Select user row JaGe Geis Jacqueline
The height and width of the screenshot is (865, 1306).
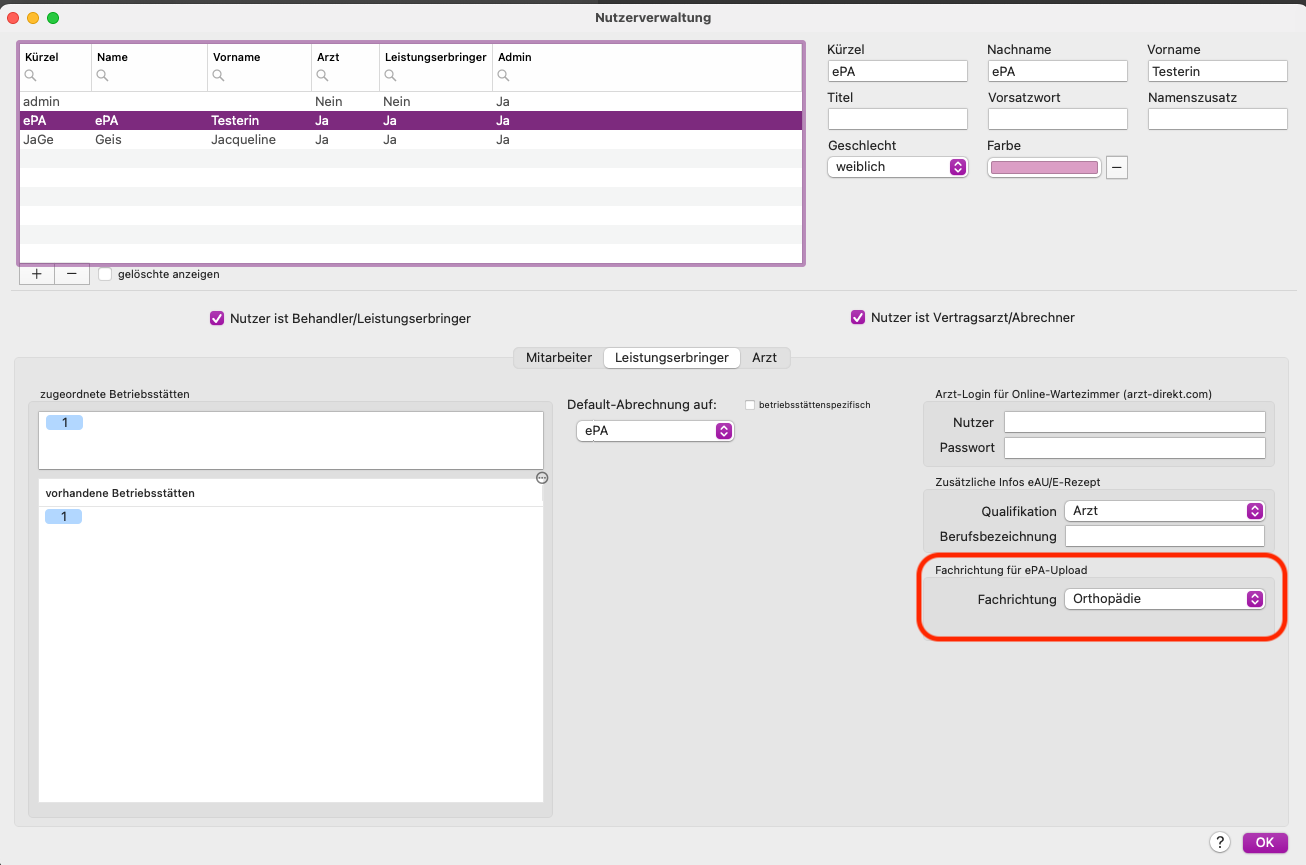pos(411,140)
